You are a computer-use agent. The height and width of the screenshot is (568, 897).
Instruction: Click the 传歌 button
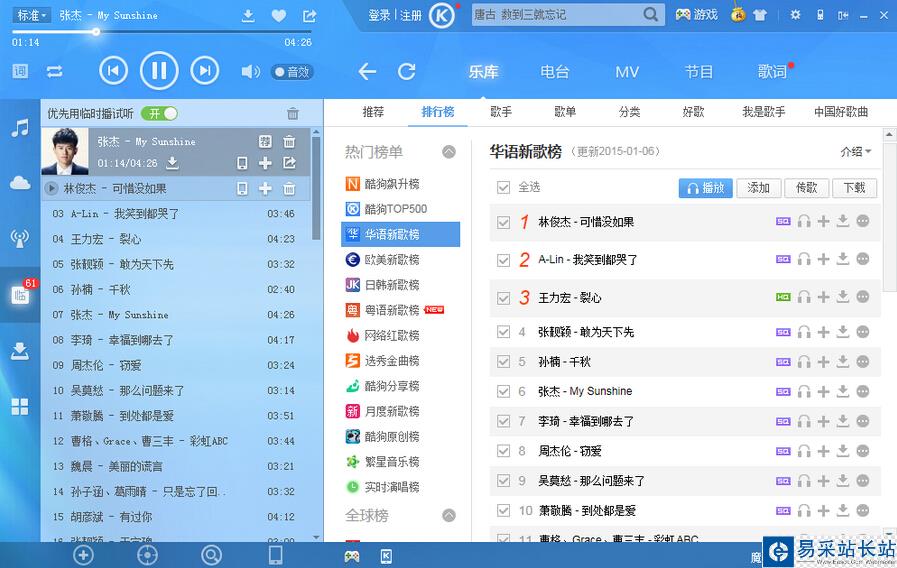point(806,188)
